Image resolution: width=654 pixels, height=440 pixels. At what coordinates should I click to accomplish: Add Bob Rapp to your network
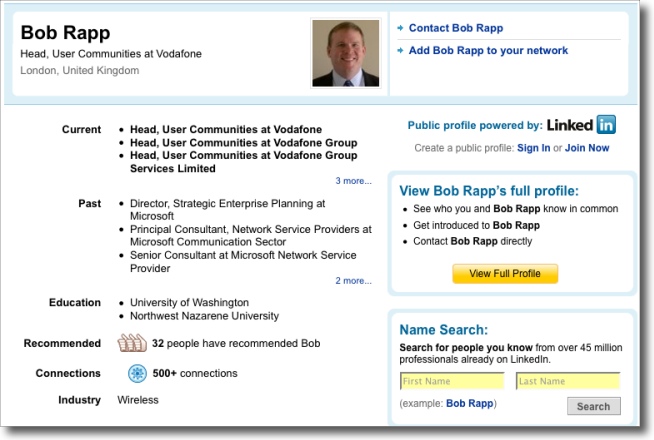click(x=487, y=50)
